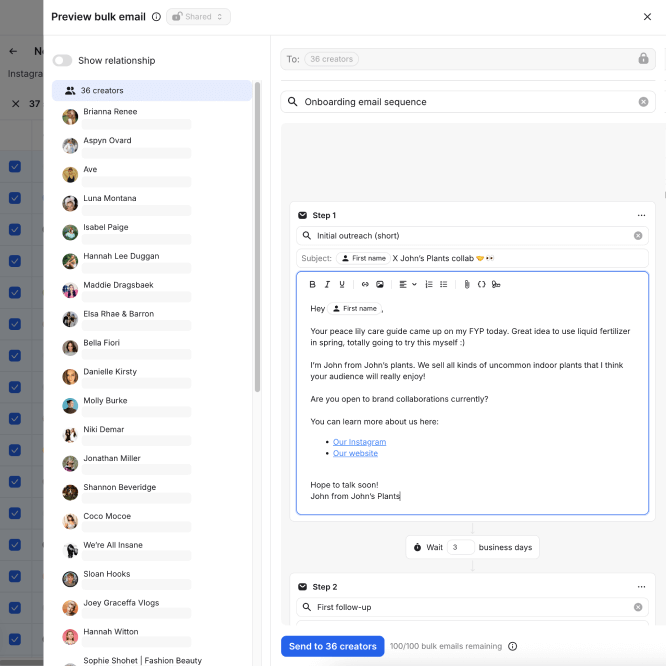Apply a numbered list in the editor
Image resolution: width=666 pixels, height=666 pixels.
[429, 285]
